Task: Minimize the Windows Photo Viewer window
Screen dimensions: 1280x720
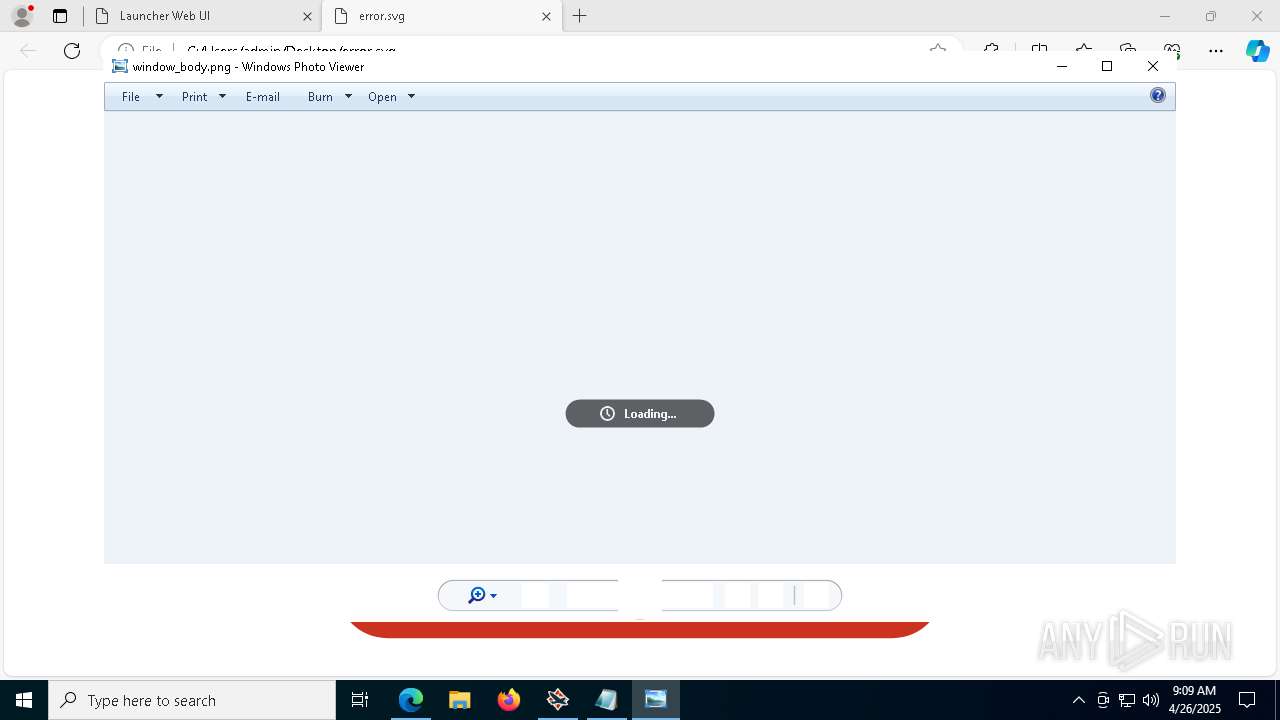Action: [1062, 66]
